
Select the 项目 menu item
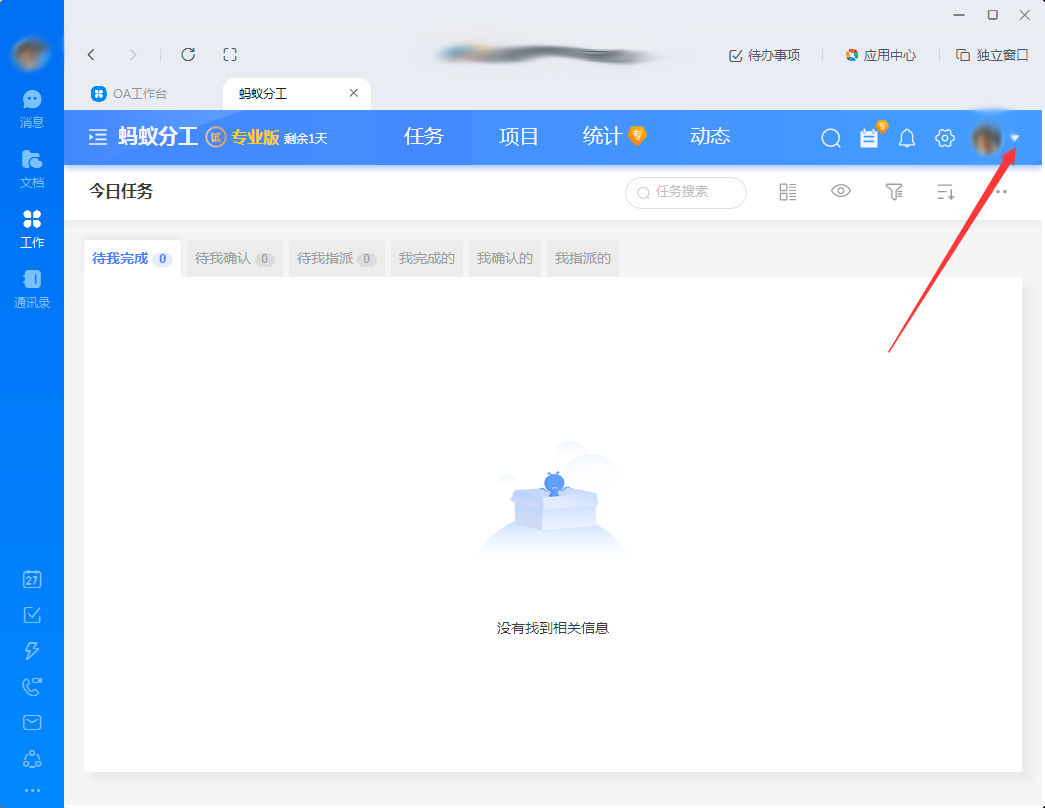[517, 137]
